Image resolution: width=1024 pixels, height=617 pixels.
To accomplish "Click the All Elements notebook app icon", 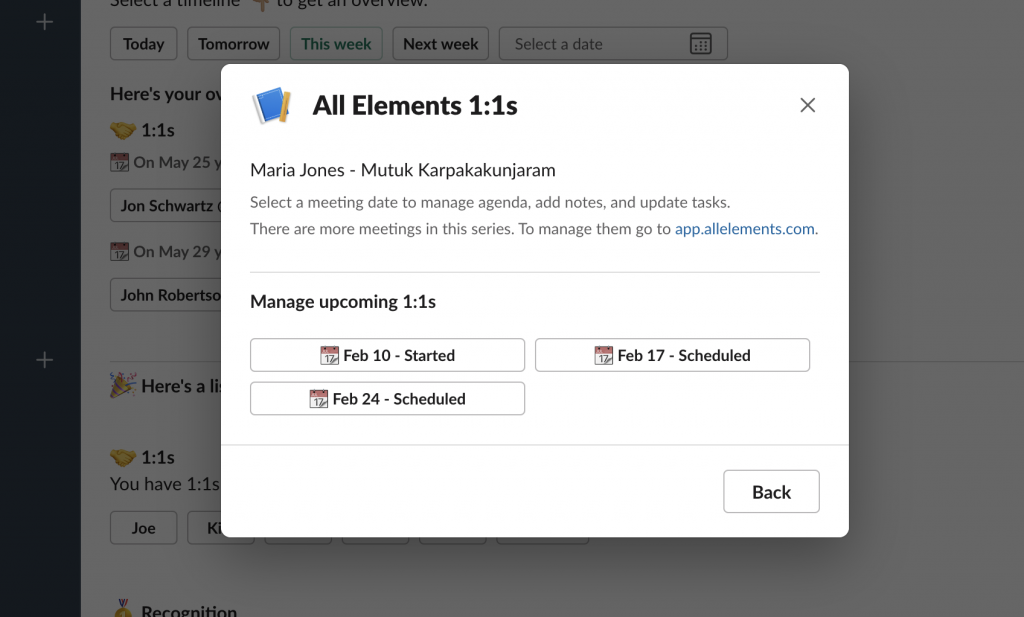I will 272,105.
